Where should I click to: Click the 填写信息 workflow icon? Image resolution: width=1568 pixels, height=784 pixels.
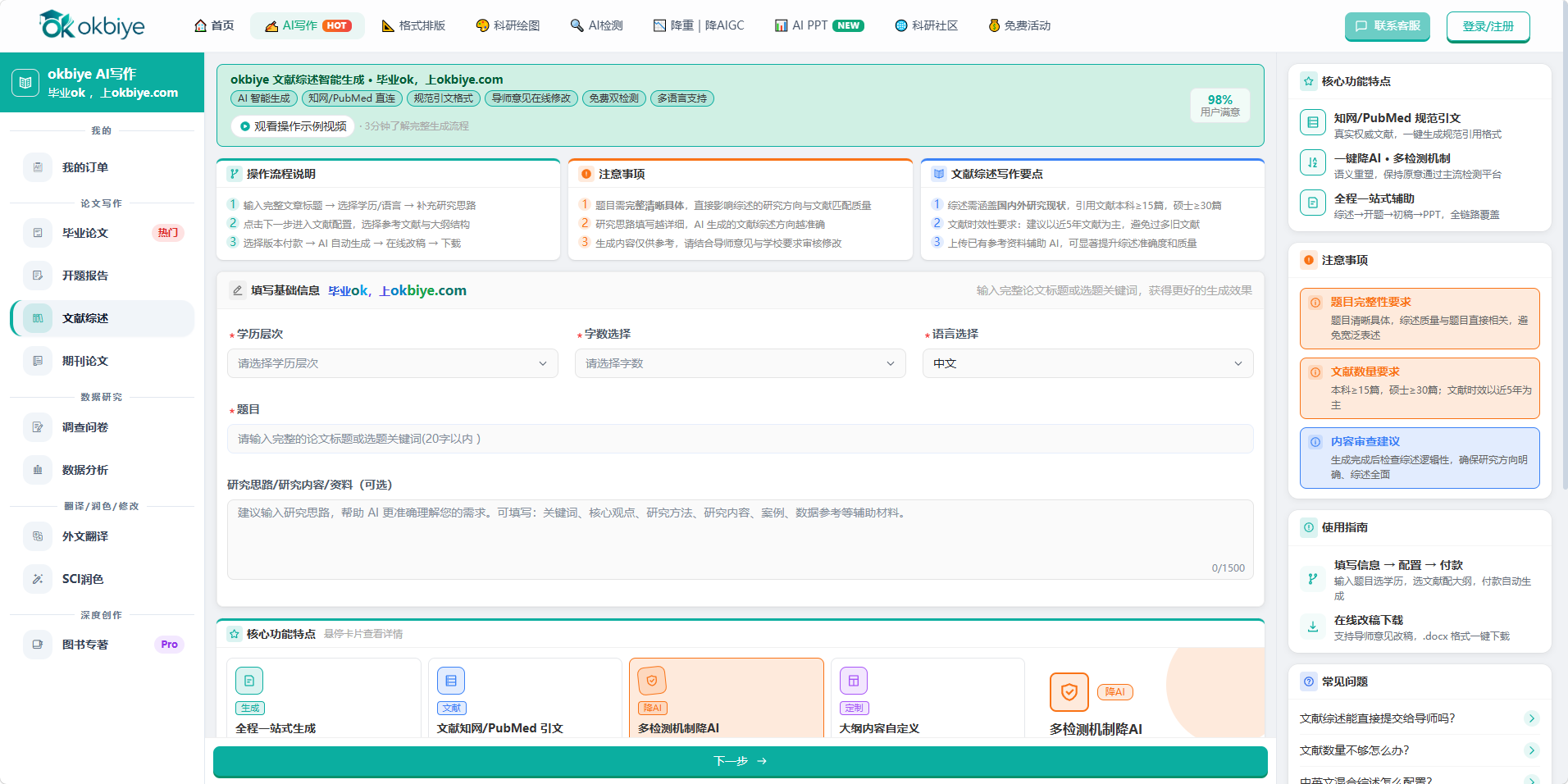[1313, 578]
